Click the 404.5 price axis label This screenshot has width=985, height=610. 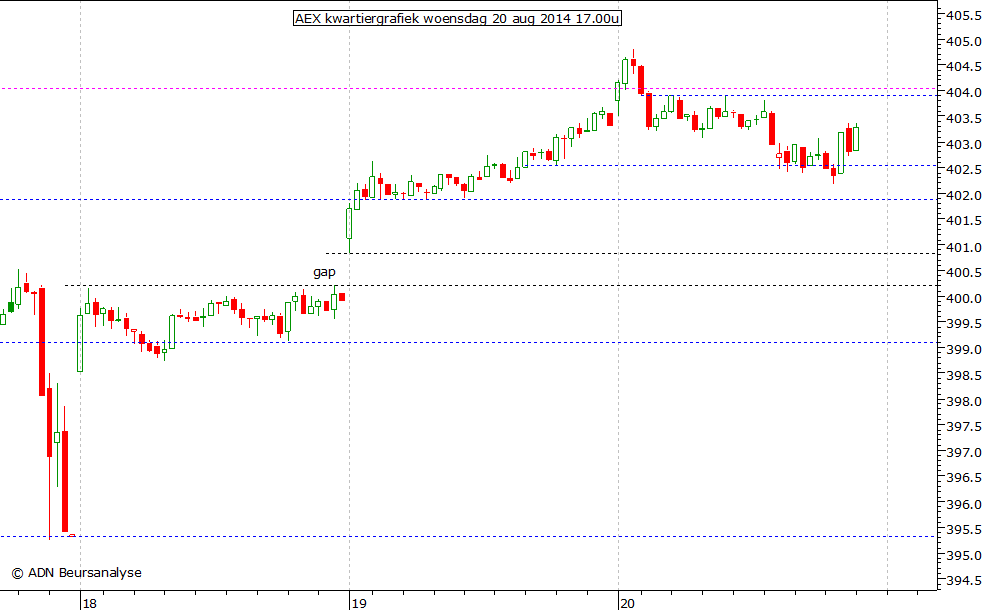click(964, 67)
